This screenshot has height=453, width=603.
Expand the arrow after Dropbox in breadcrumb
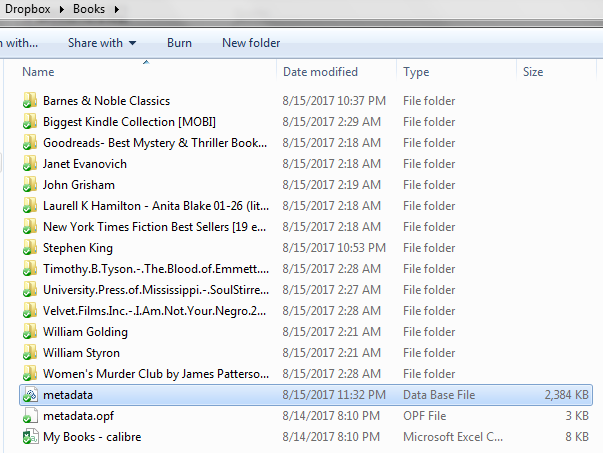tap(62, 9)
